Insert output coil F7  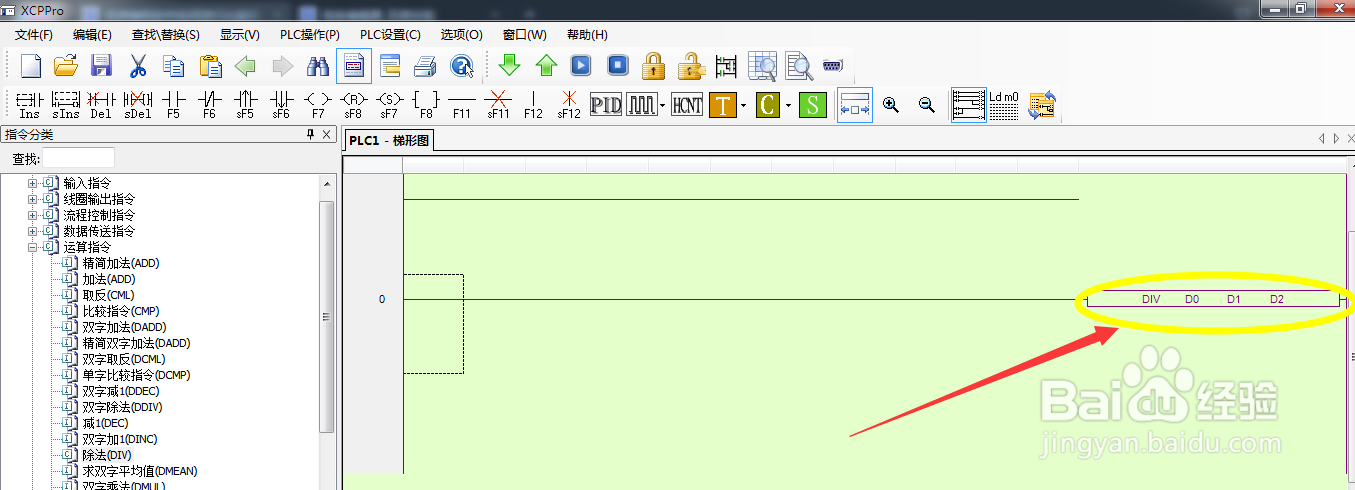tap(318, 104)
